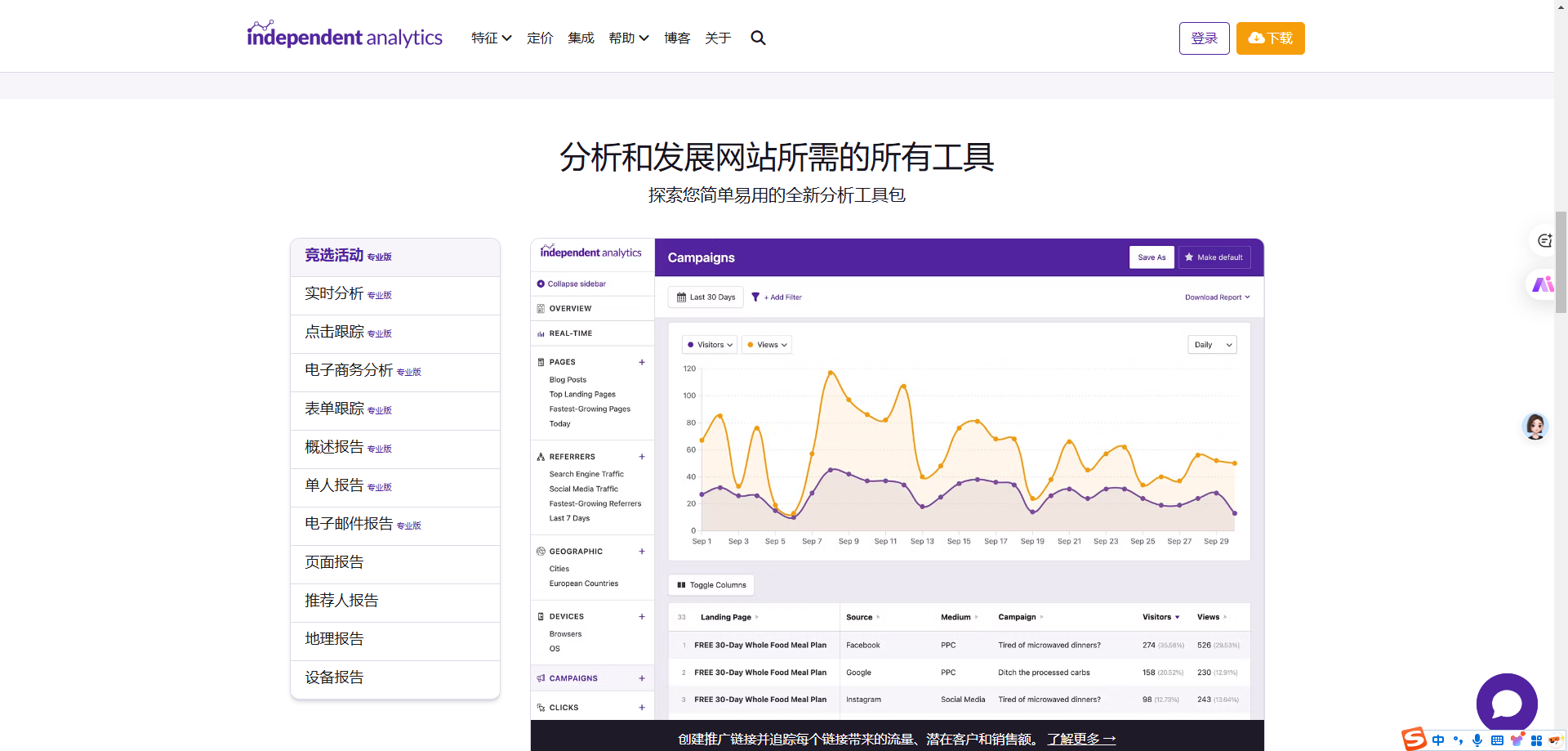Screen dimensions: 1568x751
Task: Open the purple chat bubble widget
Action: pyautogui.click(x=1506, y=704)
